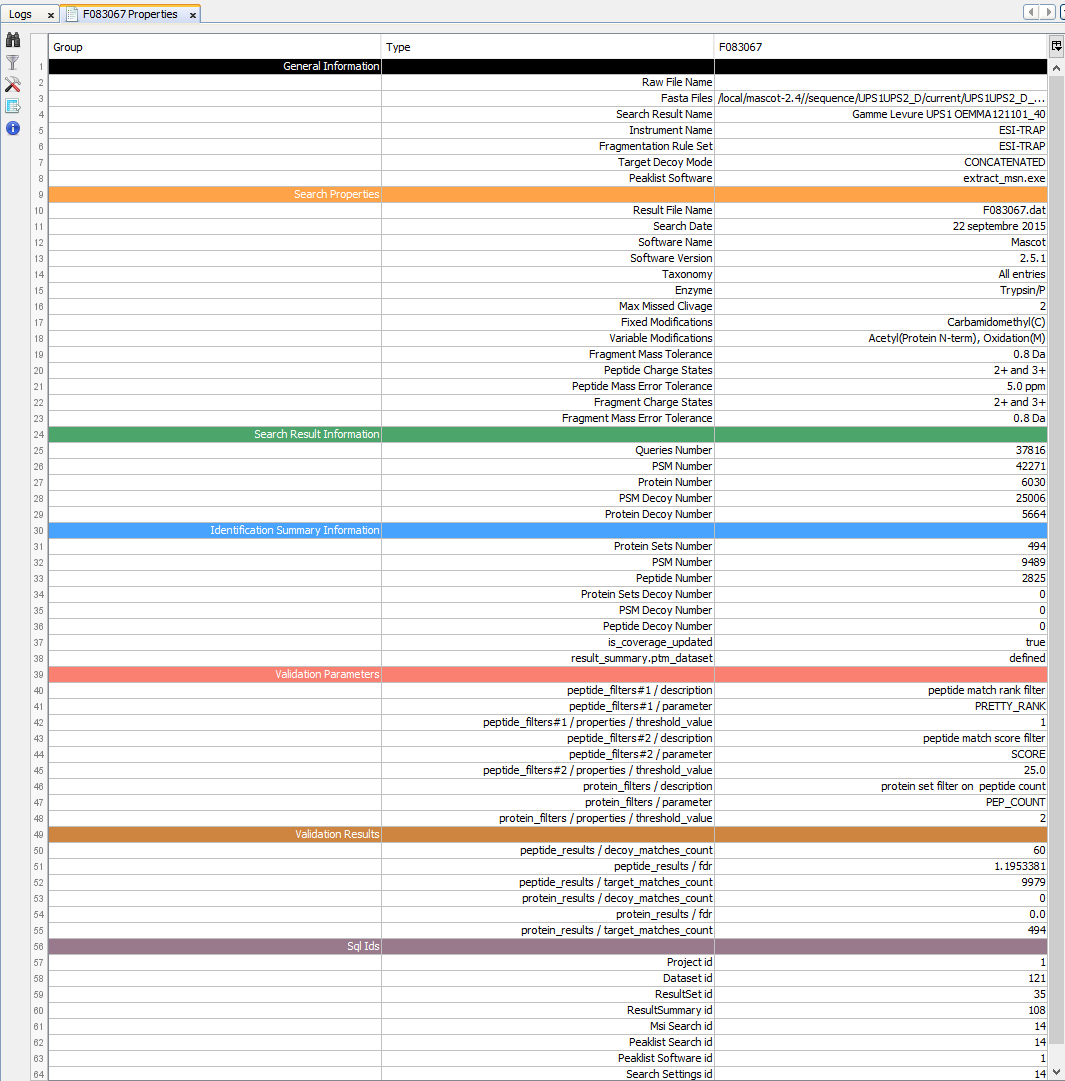Select result_summary.ptm_dataset type cell
This screenshot has height=1081, width=1065.
tap(548, 658)
